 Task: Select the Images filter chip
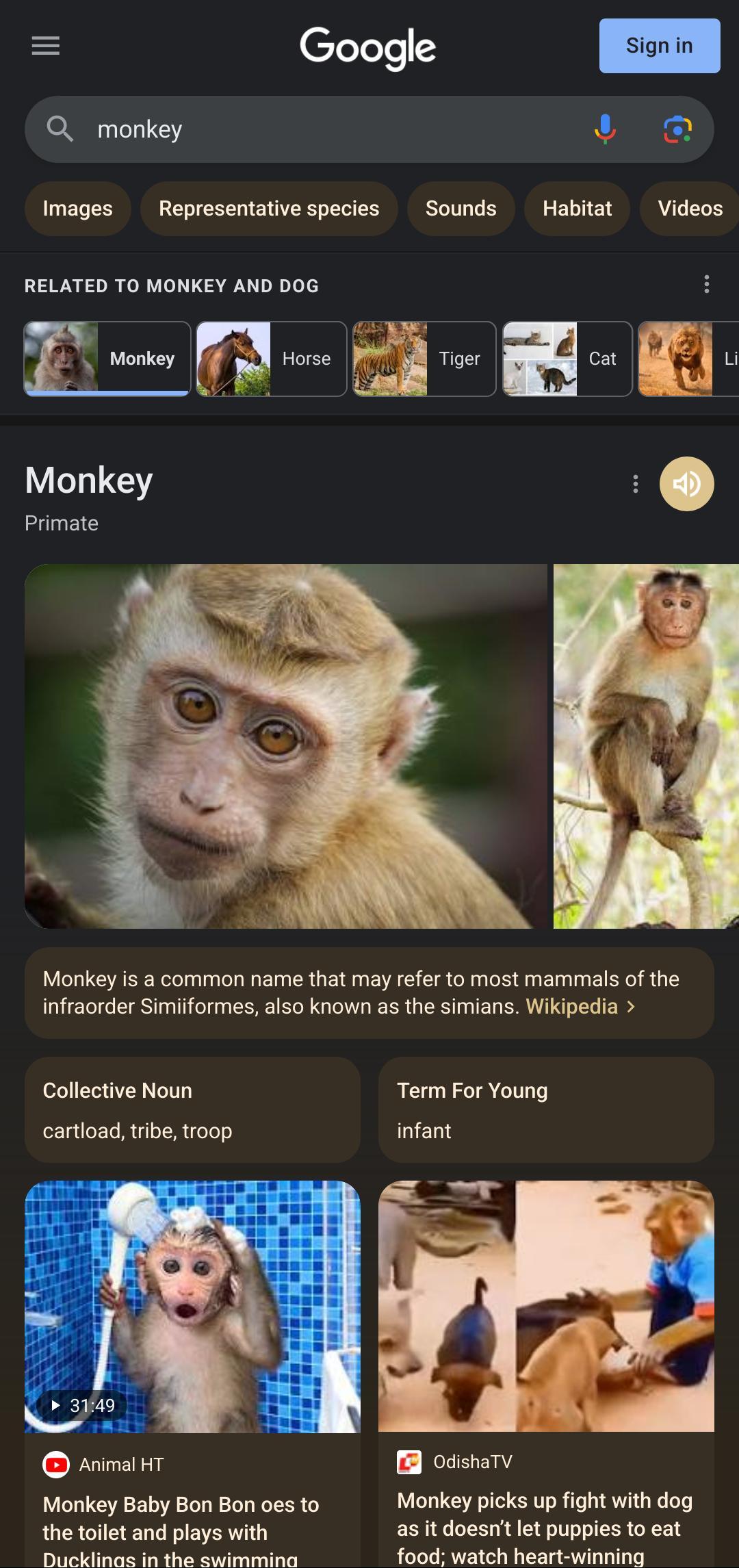77,209
